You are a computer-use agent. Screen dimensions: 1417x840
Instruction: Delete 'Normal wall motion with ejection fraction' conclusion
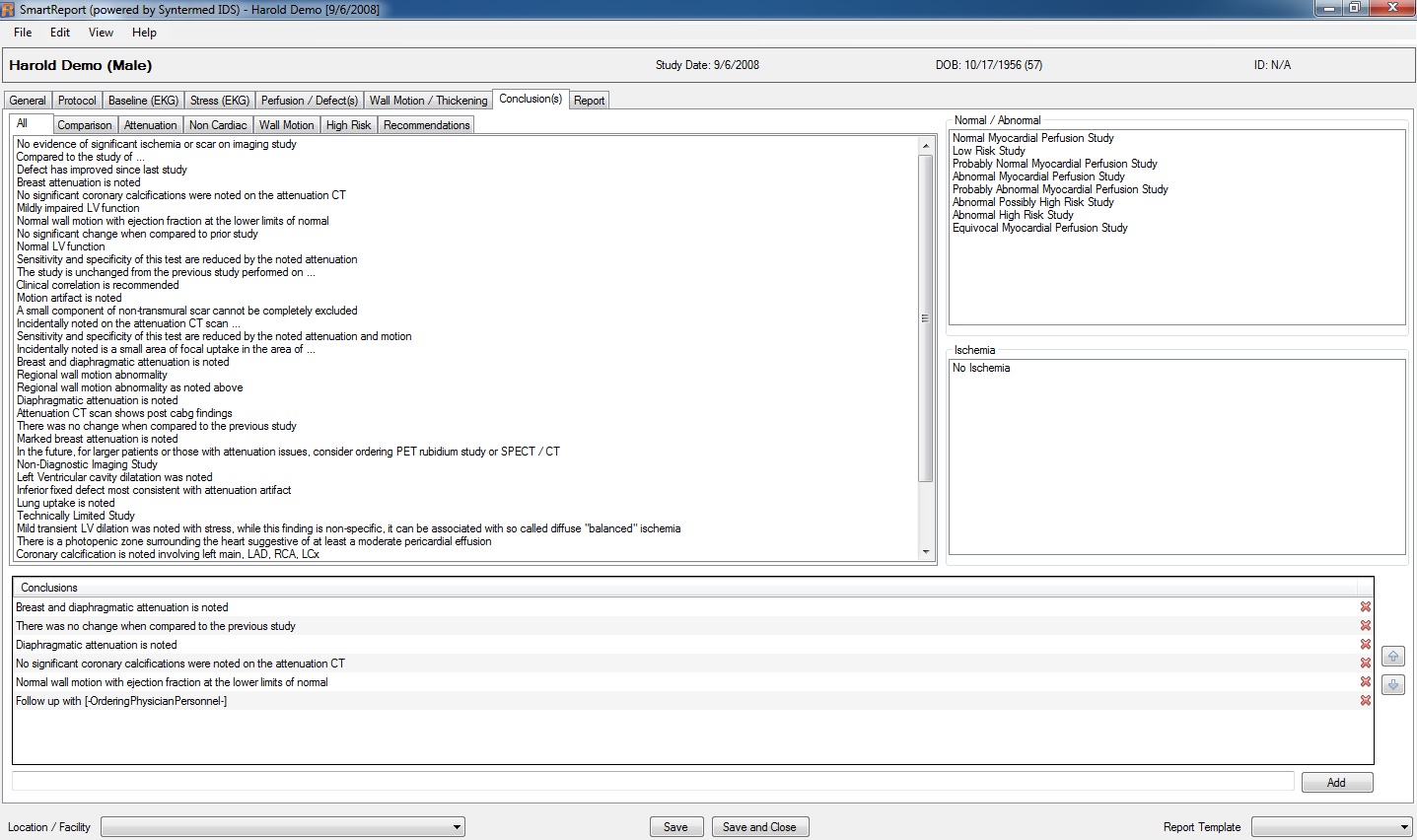(x=1366, y=682)
